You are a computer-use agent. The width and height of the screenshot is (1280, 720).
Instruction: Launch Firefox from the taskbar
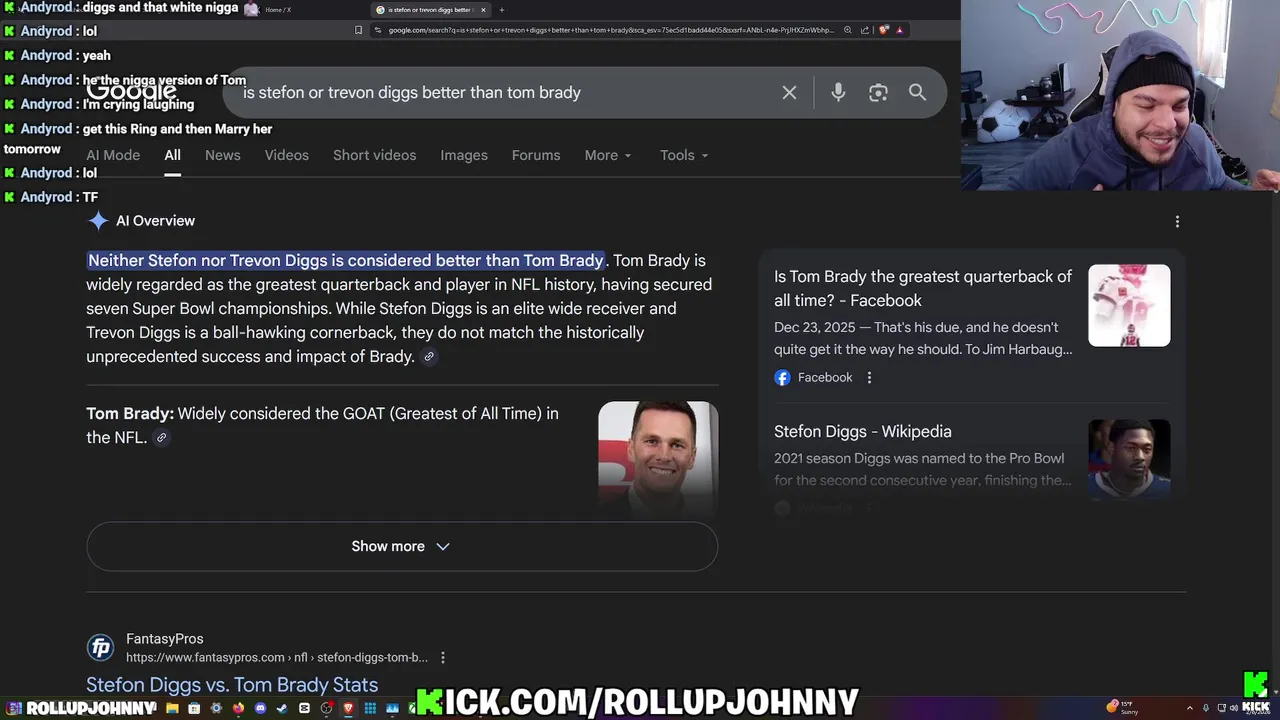click(x=238, y=708)
